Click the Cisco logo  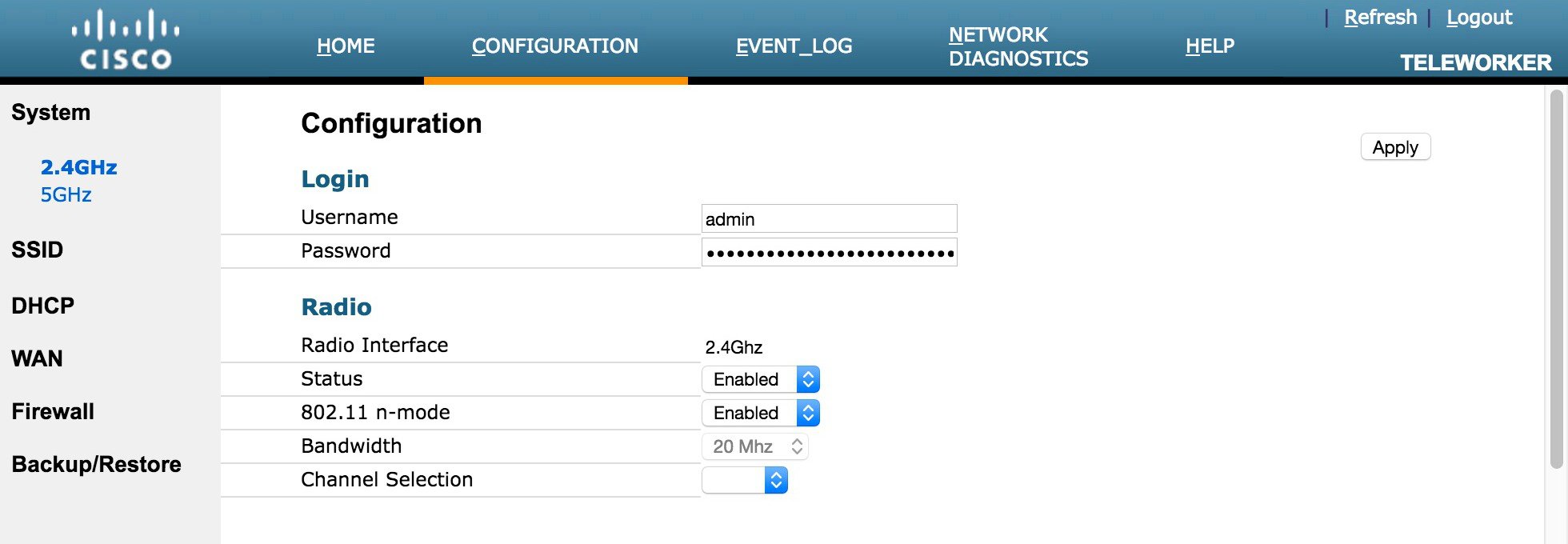pos(126,39)
